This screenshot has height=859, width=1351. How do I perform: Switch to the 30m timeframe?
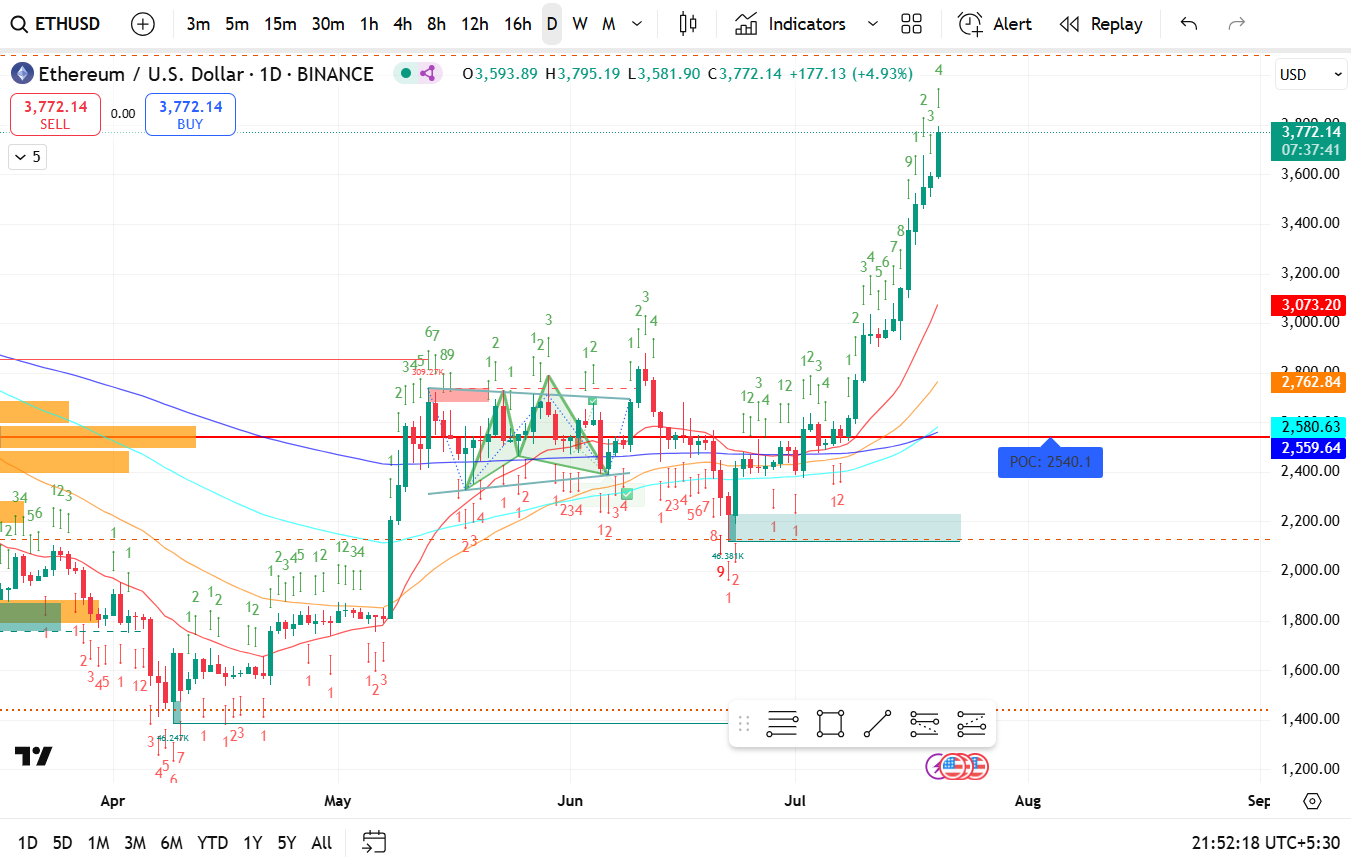point(328,24)
